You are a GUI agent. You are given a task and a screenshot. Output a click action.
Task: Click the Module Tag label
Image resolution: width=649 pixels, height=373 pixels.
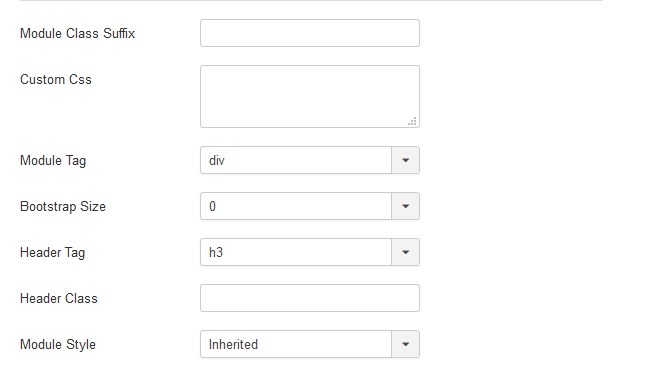click(x=53, y=161)
